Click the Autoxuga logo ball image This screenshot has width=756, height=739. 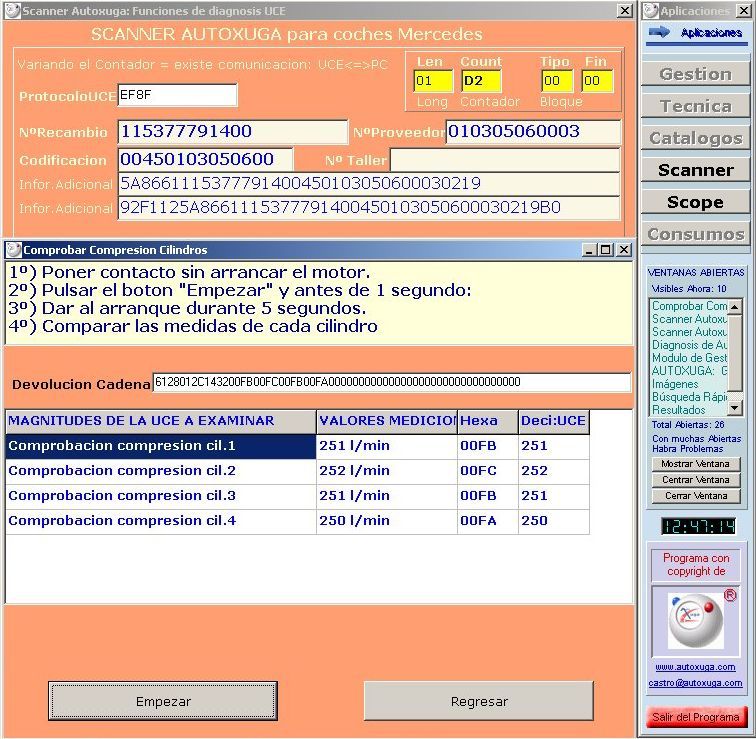(695, 621)
